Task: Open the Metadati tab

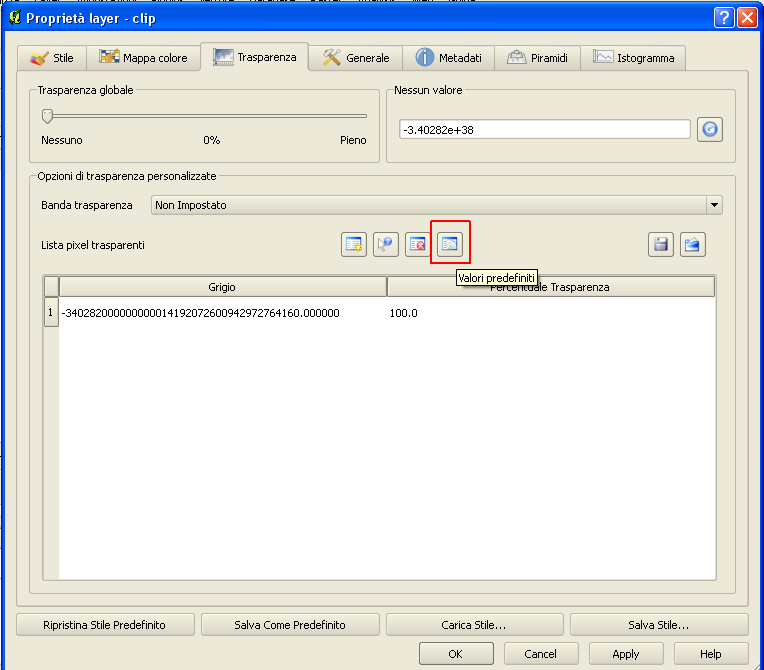Action: point(448,58)
